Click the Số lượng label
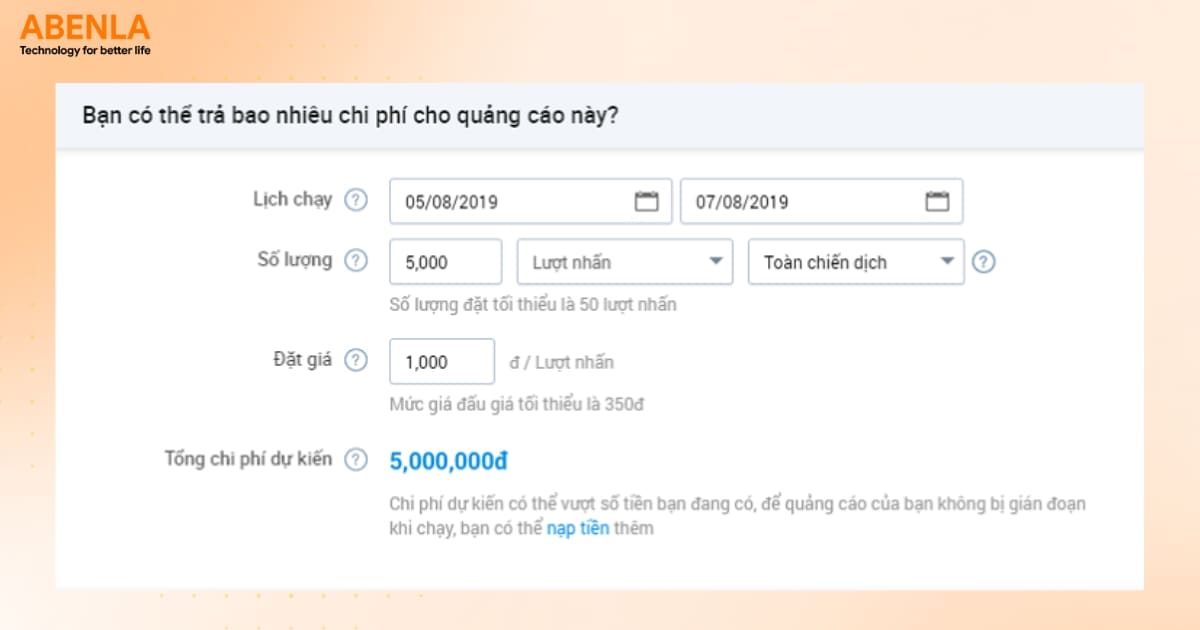 (x=295, y=260)
